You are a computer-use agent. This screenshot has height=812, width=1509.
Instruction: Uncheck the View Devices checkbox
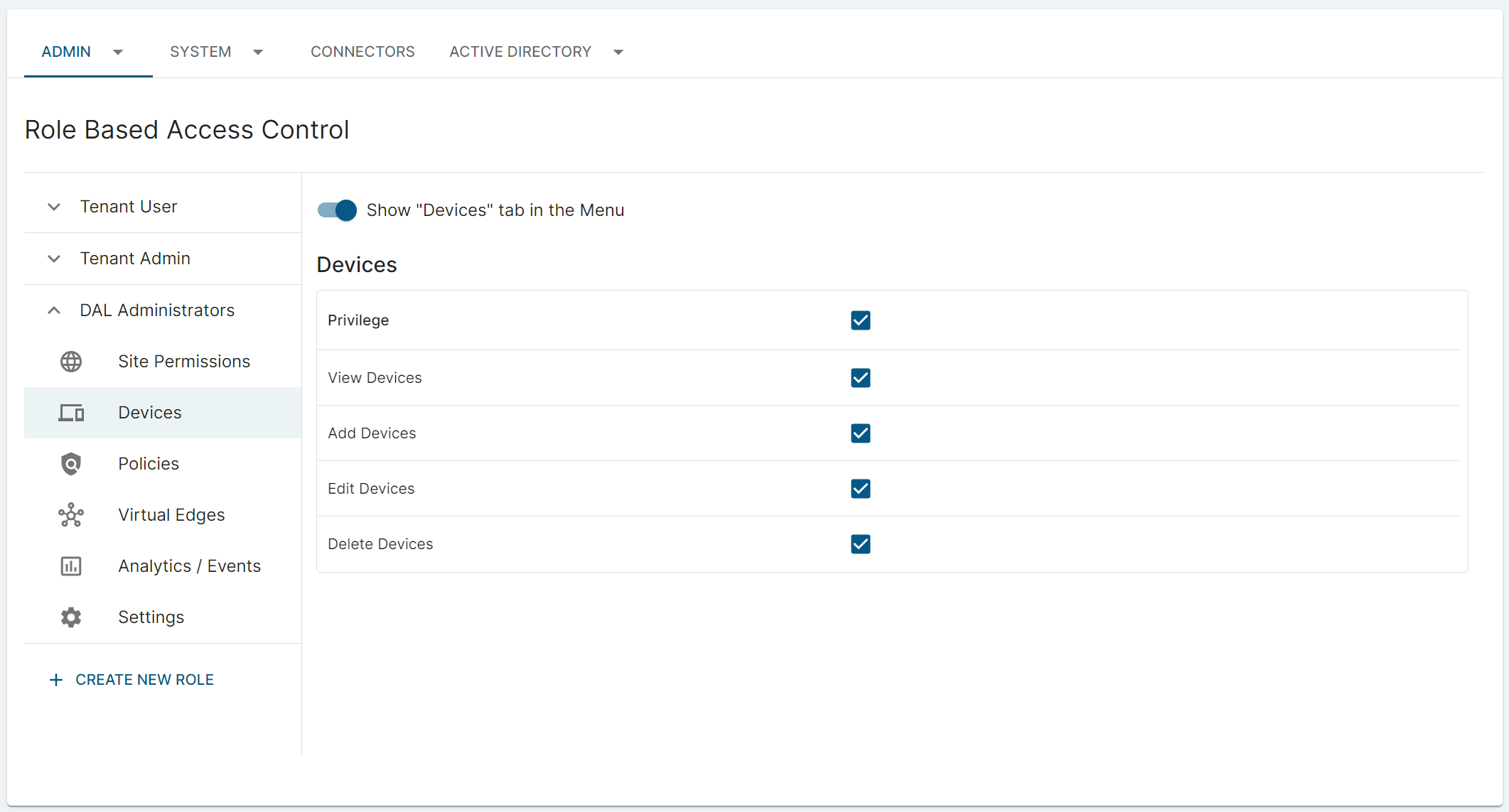tap(860, 378)
